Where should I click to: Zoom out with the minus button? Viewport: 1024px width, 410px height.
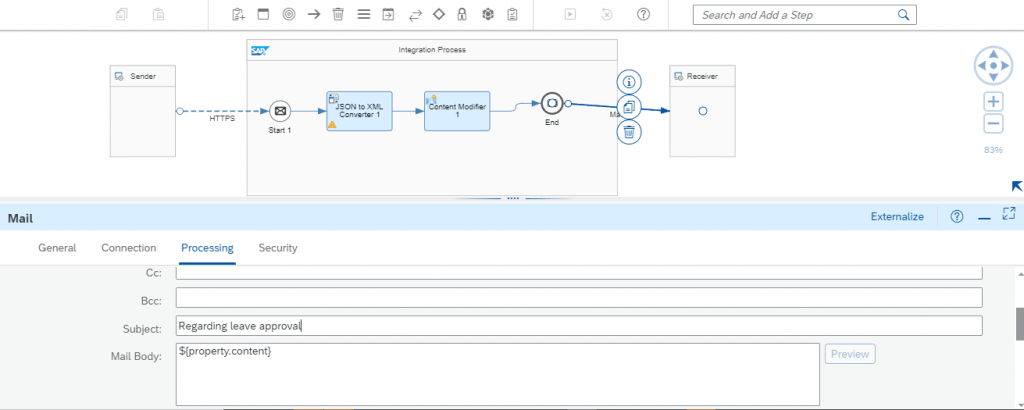point(993,123)
